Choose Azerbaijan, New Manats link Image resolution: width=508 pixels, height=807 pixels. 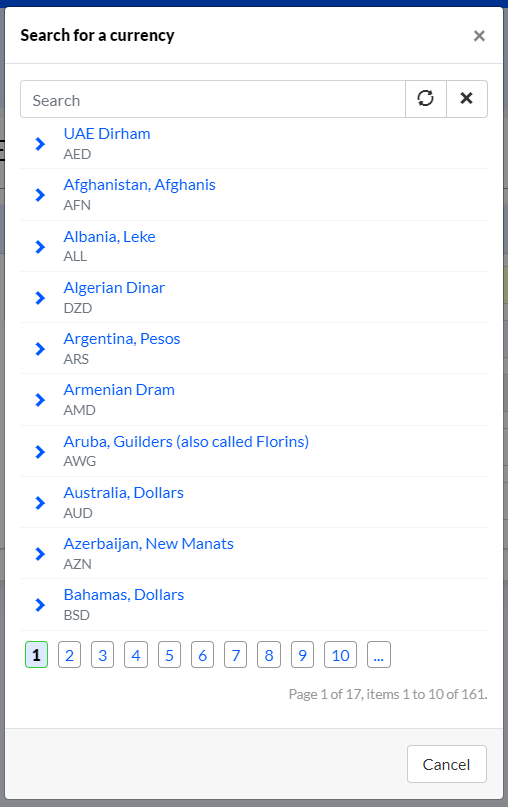point(149,543)
